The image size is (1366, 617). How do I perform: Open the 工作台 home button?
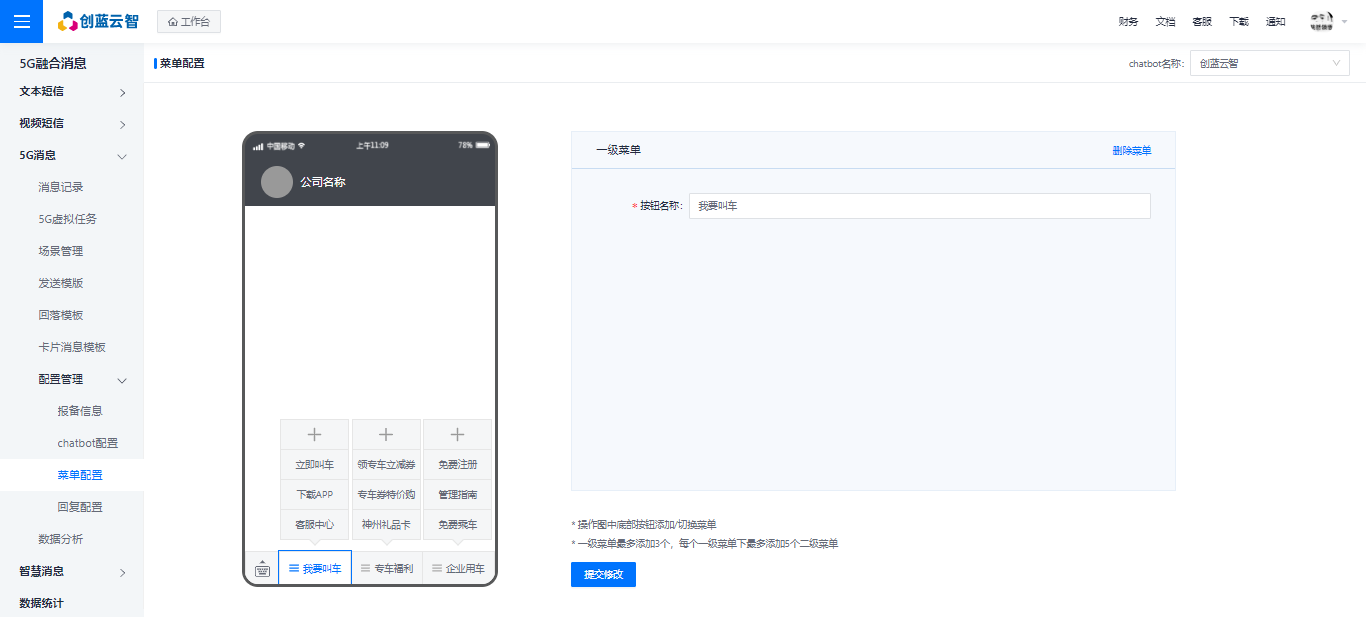pos(189,21)
